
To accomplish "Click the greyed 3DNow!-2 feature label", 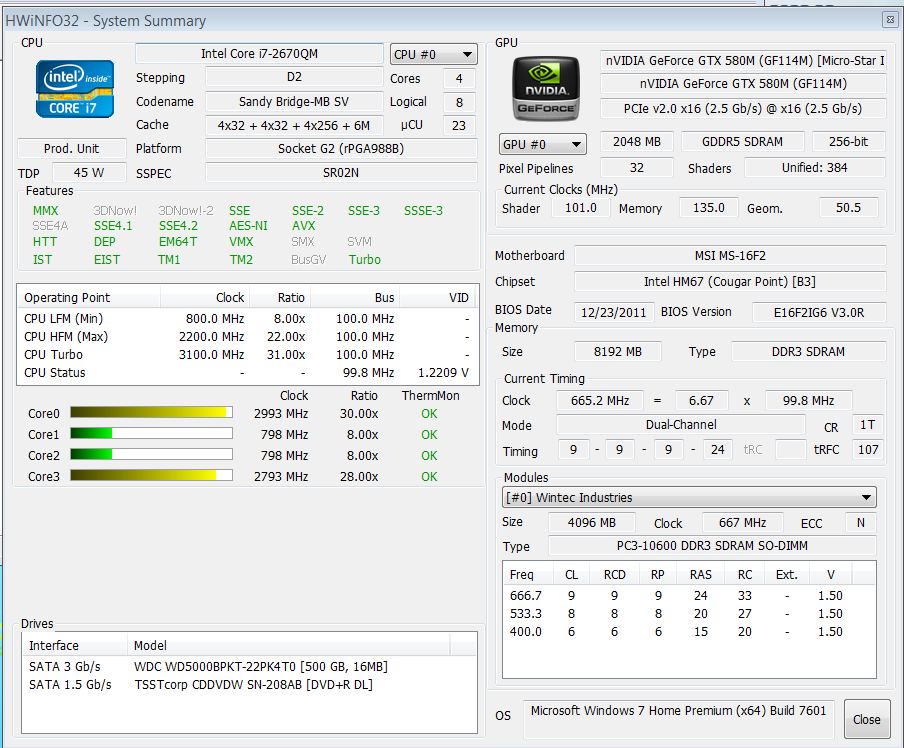I will [186, 211].
